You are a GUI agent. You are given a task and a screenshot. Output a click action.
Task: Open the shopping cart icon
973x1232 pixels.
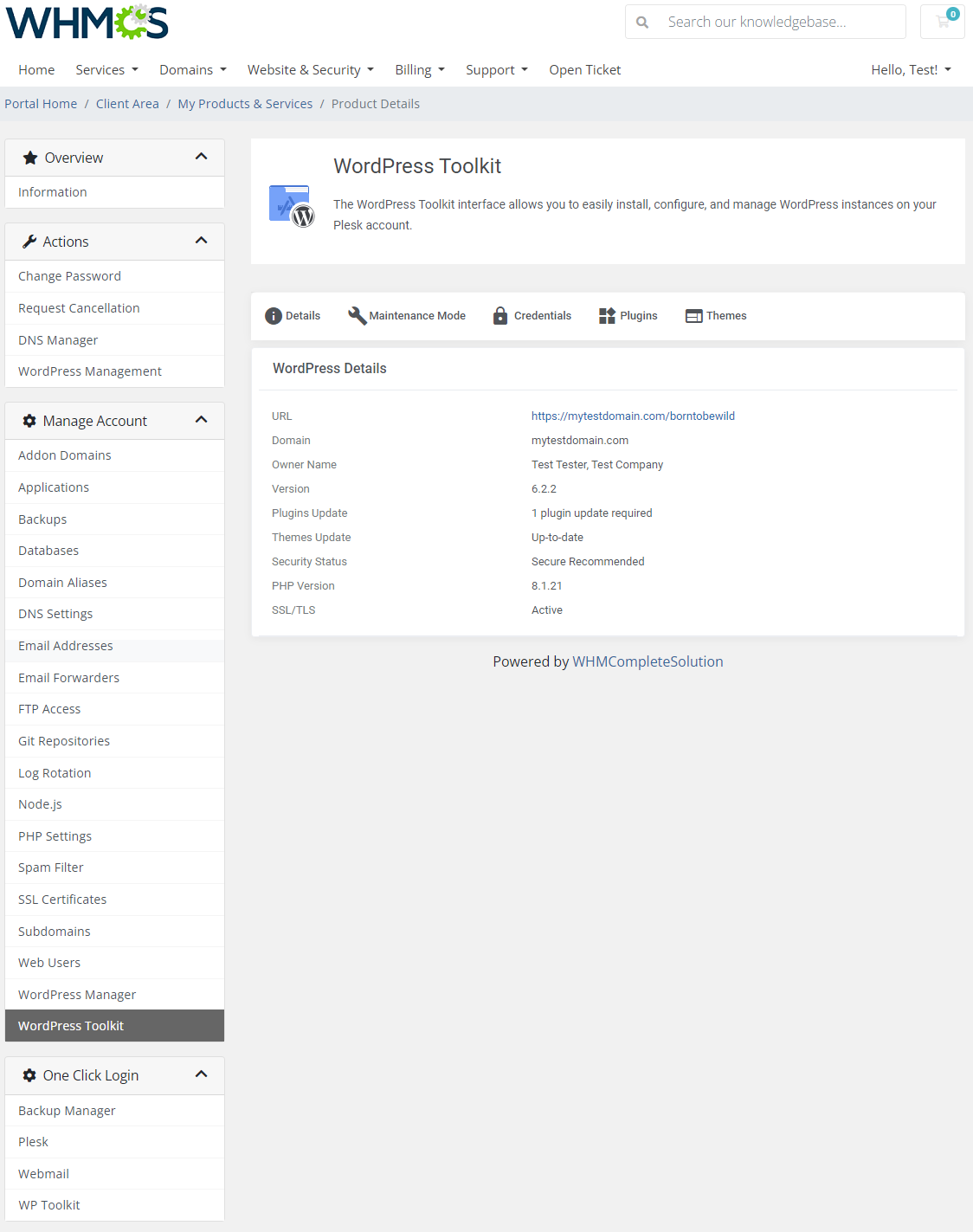[x=943, y=22]
